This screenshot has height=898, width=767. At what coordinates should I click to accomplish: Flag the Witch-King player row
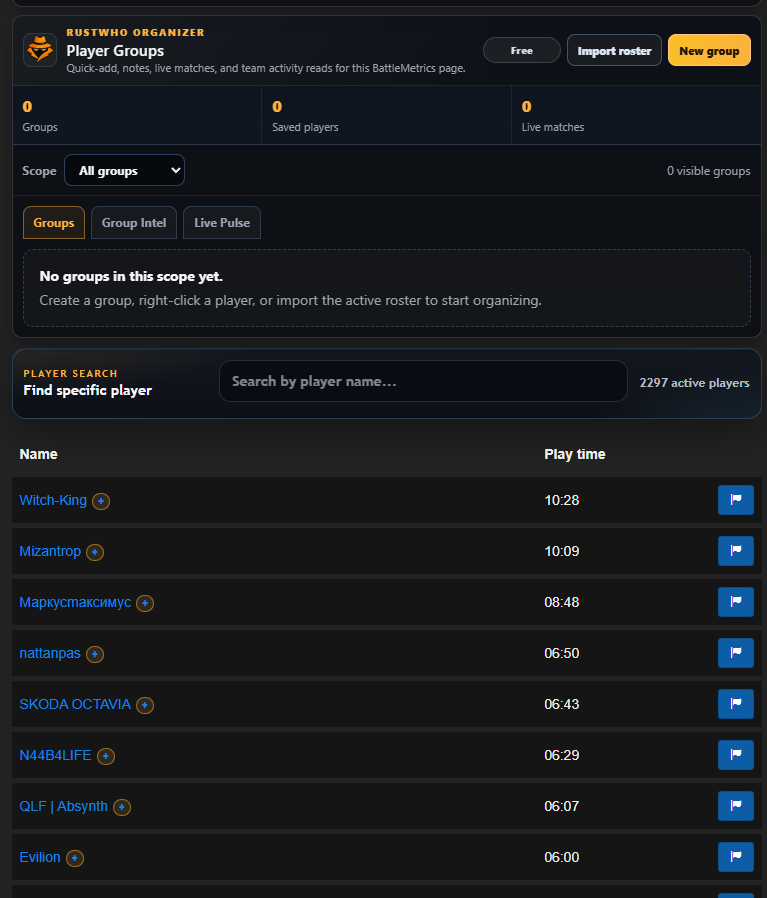[735, 499]
